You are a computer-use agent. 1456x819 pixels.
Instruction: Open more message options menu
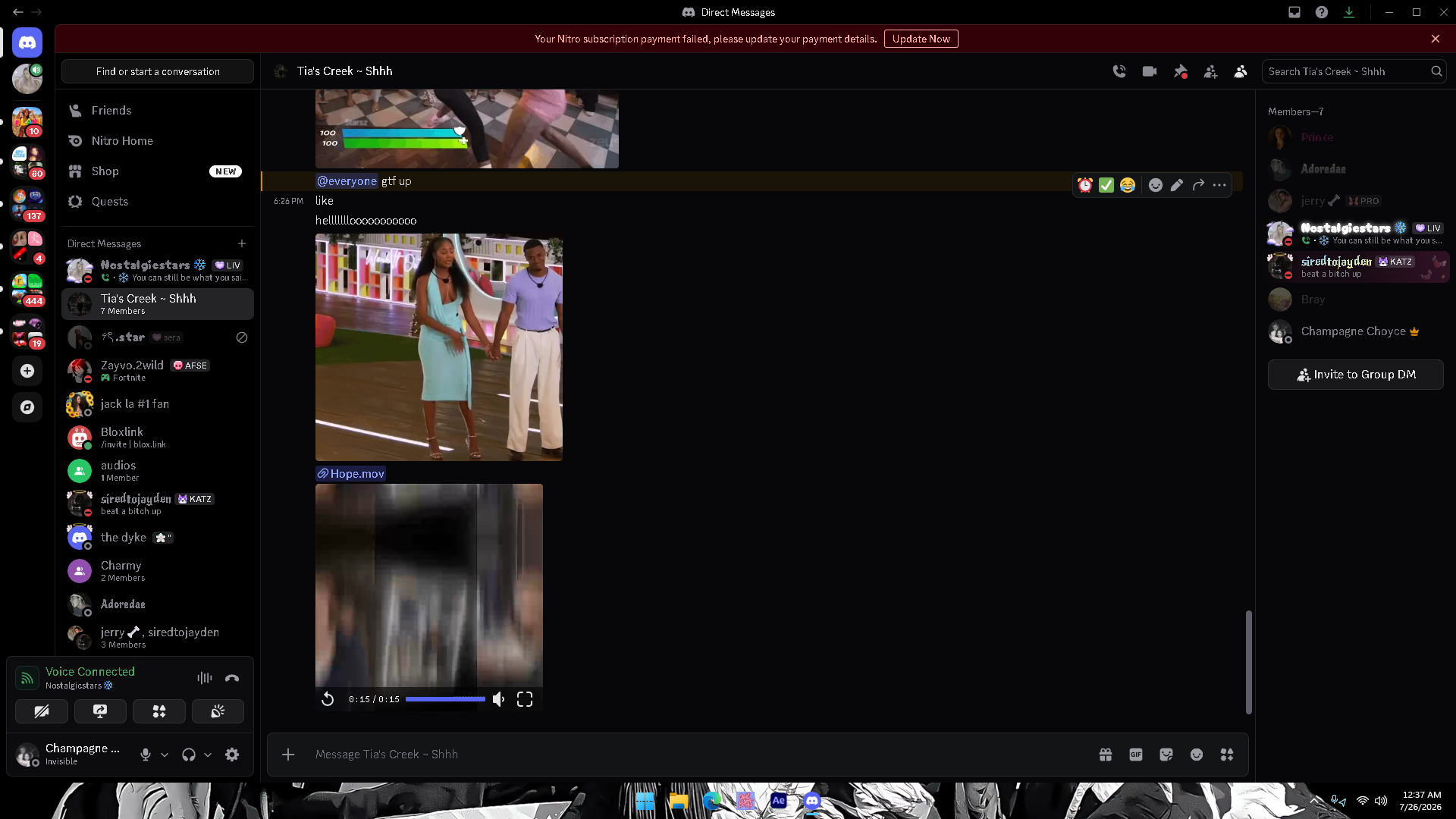point(1219,185)
